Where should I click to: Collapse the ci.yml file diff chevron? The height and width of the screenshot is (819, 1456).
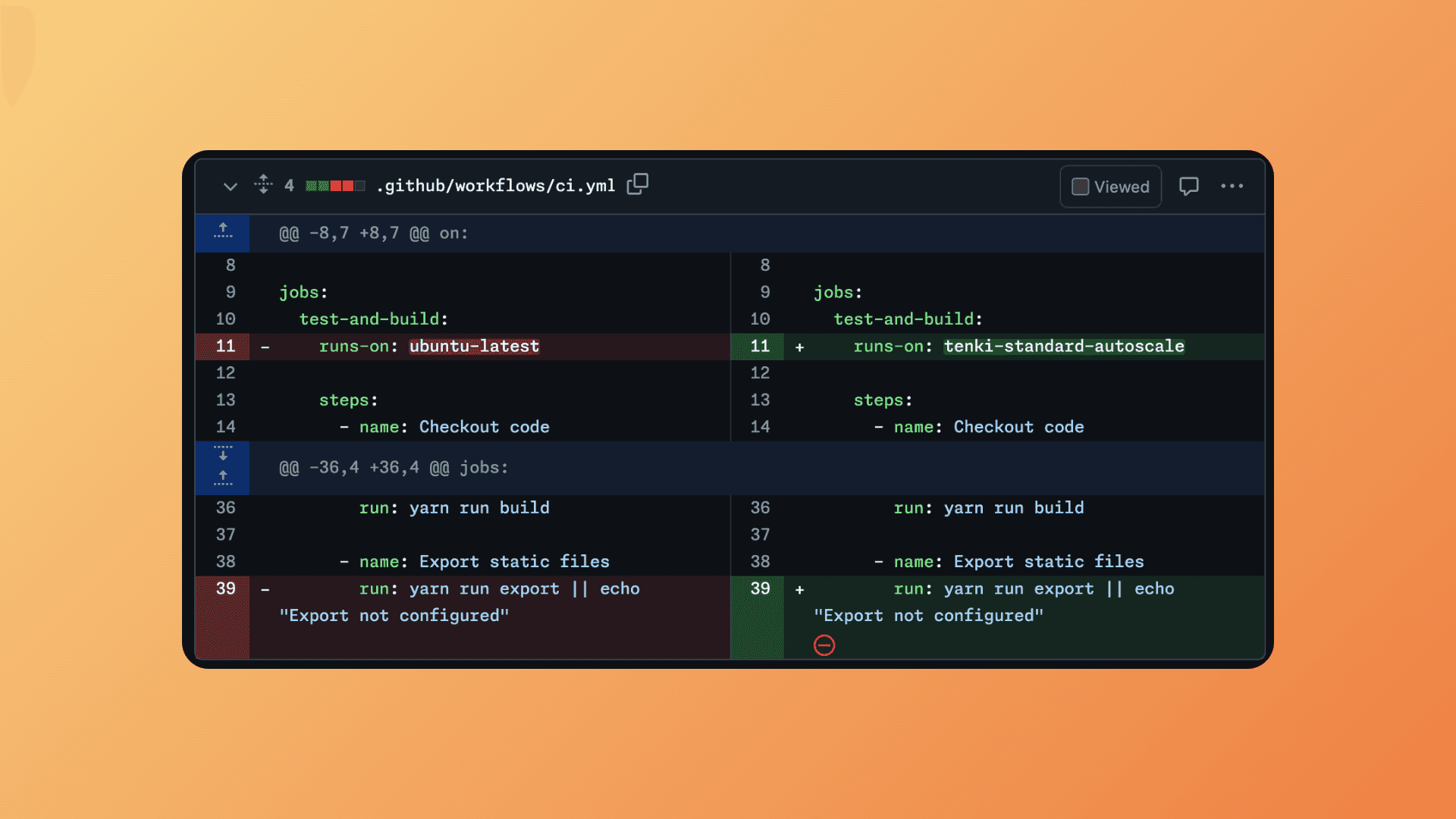230,187
